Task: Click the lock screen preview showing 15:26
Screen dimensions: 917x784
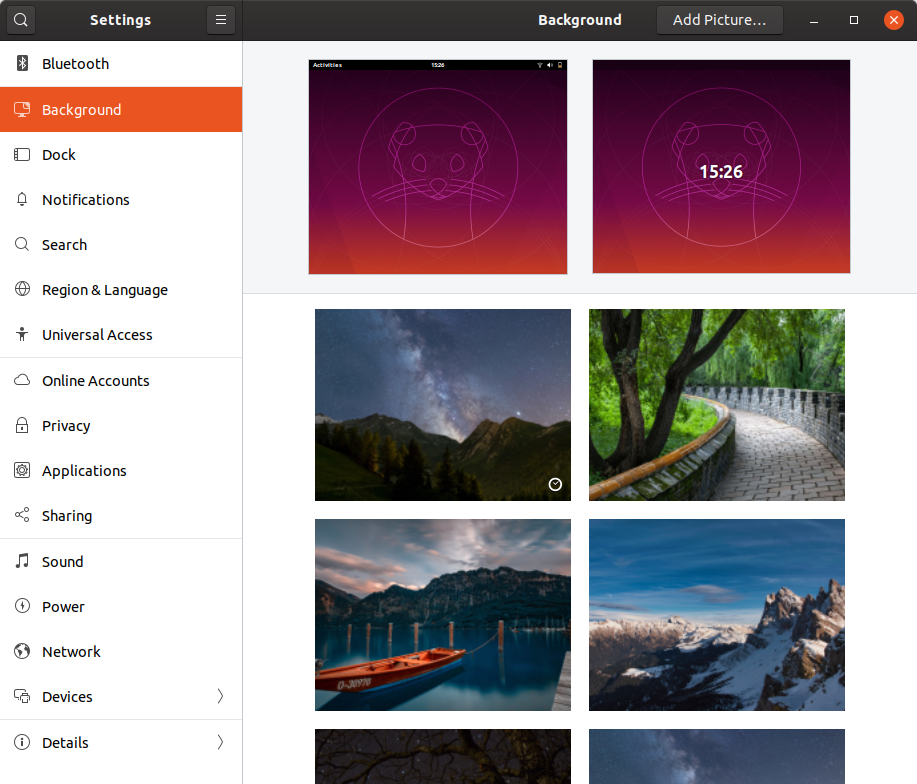Action: pyautogui.click(x=721, y=167)
